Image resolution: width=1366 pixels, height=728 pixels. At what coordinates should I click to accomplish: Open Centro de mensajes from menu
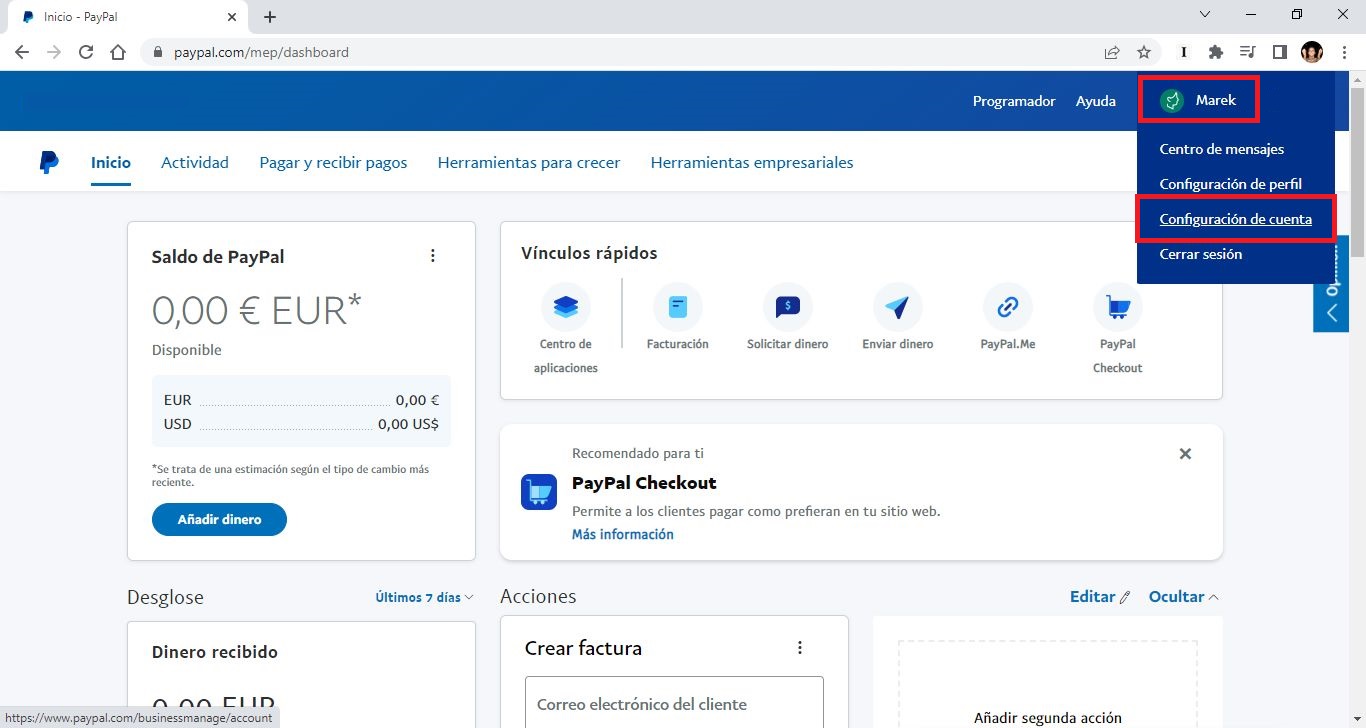[x=1222, y=149]
